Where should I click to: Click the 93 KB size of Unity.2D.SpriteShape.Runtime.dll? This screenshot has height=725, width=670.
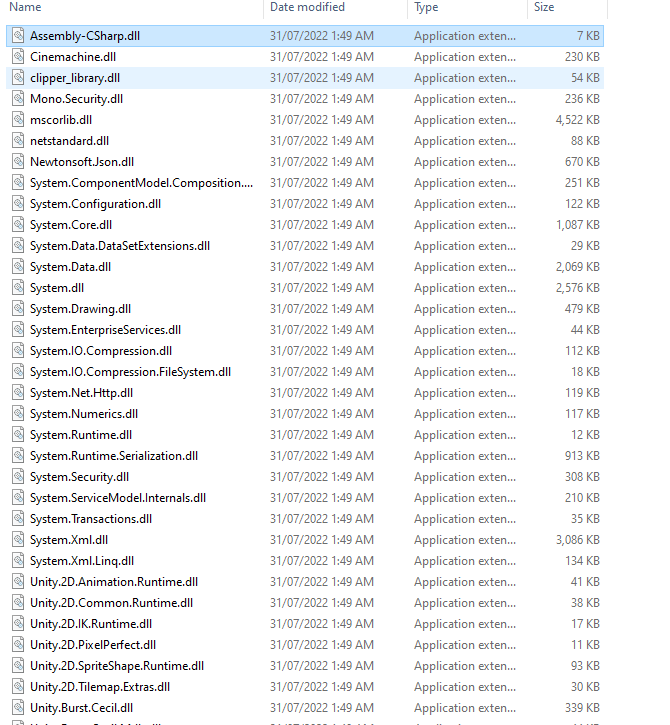585,666
